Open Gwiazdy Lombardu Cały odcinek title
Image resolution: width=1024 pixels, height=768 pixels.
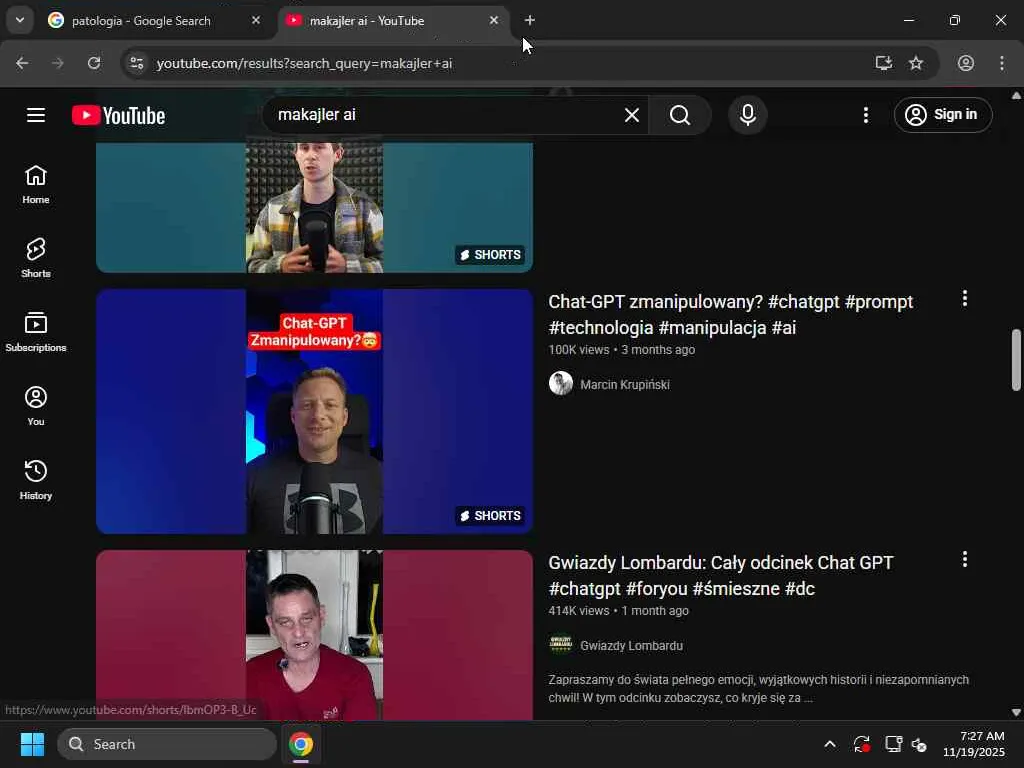720,575
